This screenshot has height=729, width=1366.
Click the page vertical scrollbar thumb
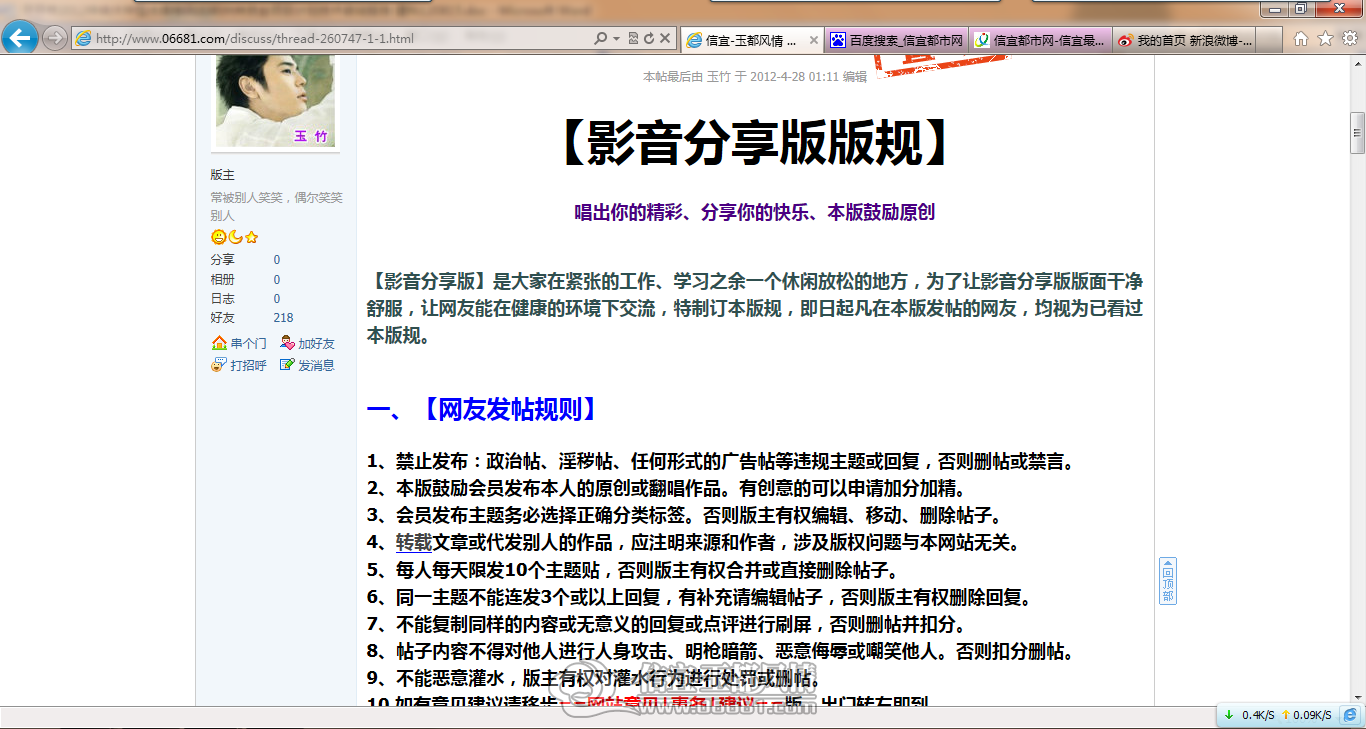[1358, 133]
